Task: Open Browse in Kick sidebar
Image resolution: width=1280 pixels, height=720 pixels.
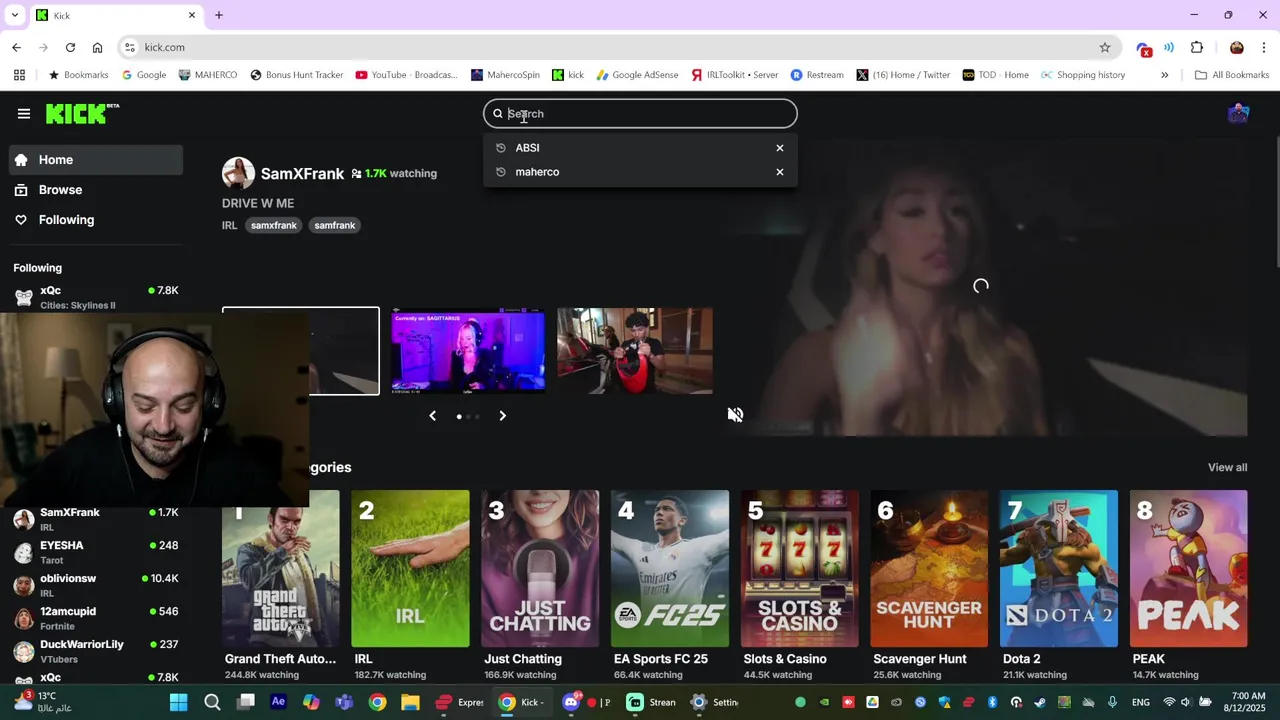Action: coord(96,190)
